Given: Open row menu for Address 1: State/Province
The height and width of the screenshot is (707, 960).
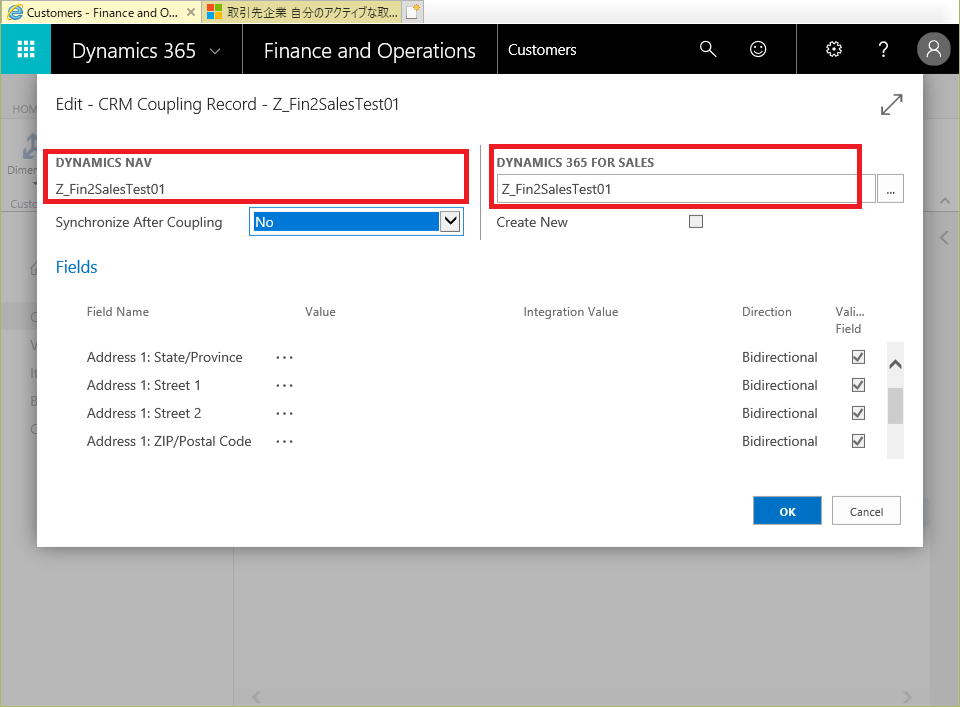Looking at the screenshot, I should [x=284, y=357].
